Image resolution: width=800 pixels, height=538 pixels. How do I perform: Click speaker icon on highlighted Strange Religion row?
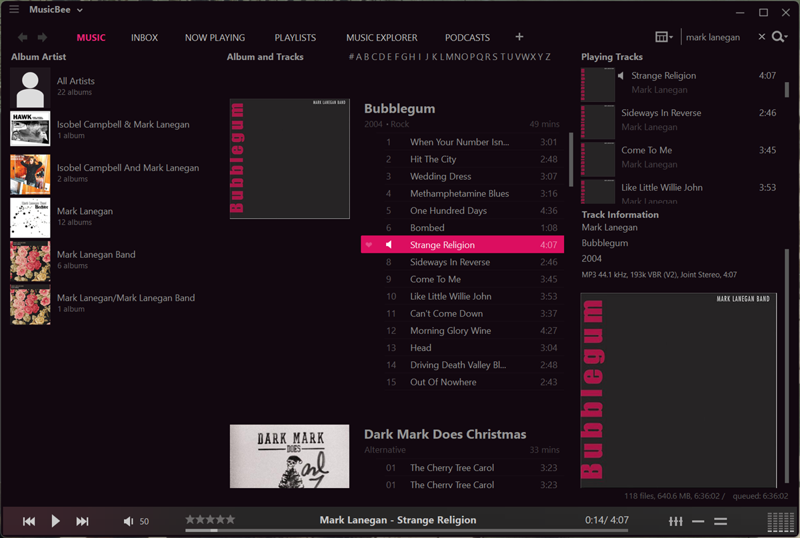(x=389, y=245)
